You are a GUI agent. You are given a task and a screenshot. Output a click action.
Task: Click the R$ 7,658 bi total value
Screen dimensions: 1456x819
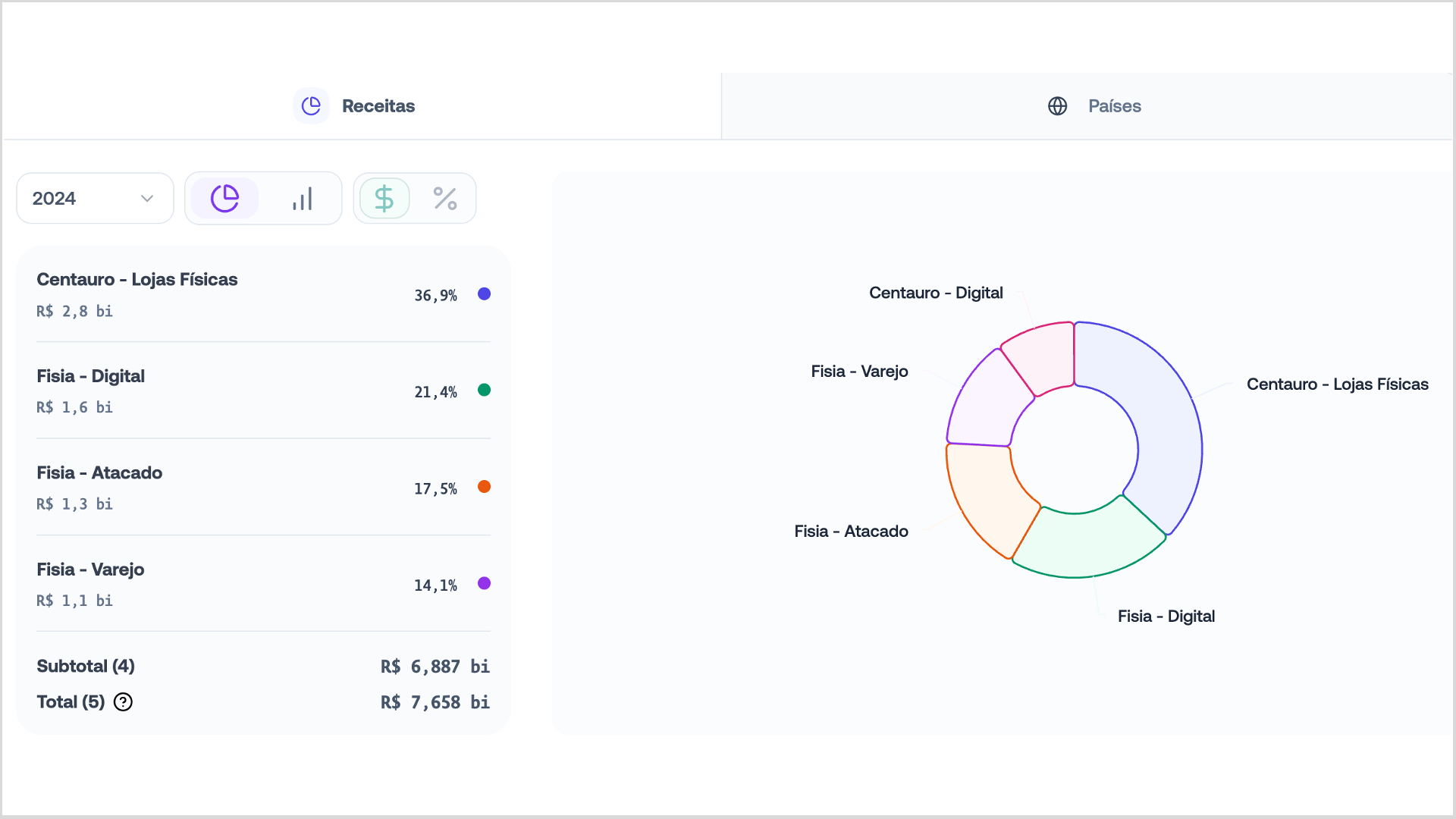pyautogui.click(x=435, y=702)
